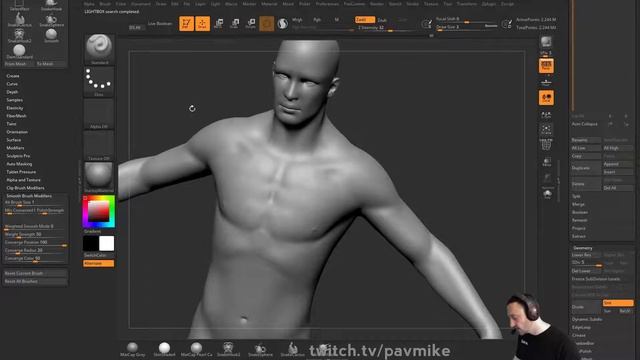This screenshot has height=360, width=640.
Task: Expand the FiberMesh brush section
Action: (16, 116)
